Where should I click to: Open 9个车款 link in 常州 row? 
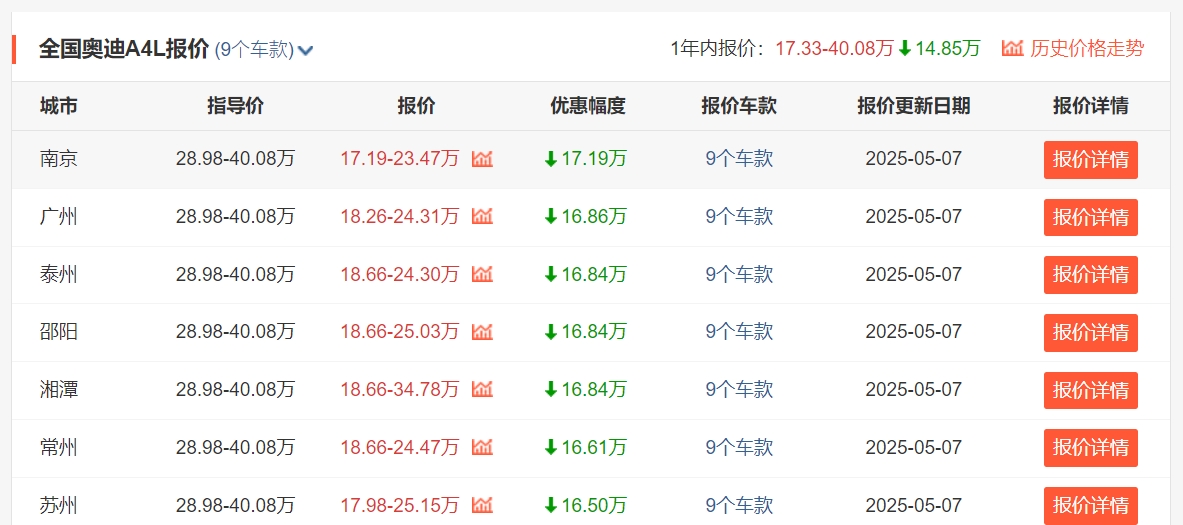739,447
